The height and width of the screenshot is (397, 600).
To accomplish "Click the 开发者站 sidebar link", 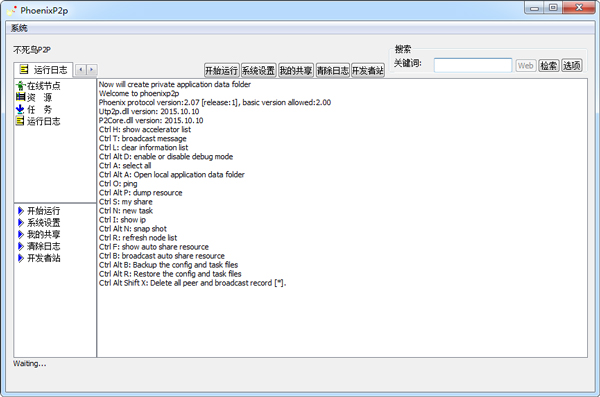I will [x=44, y=258].
